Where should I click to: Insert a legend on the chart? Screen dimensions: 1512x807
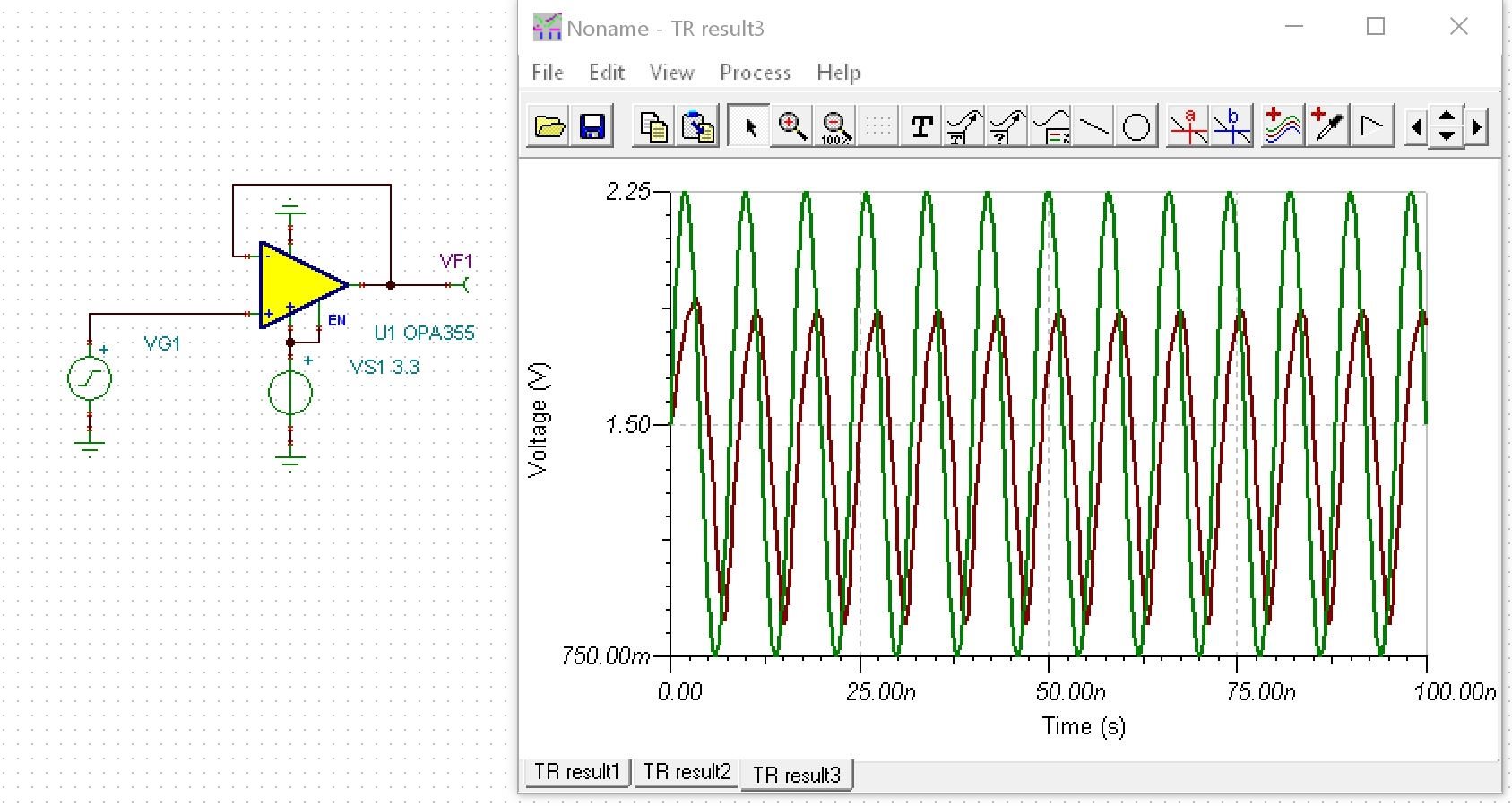pyautogui.click(x=1050, y=127)
